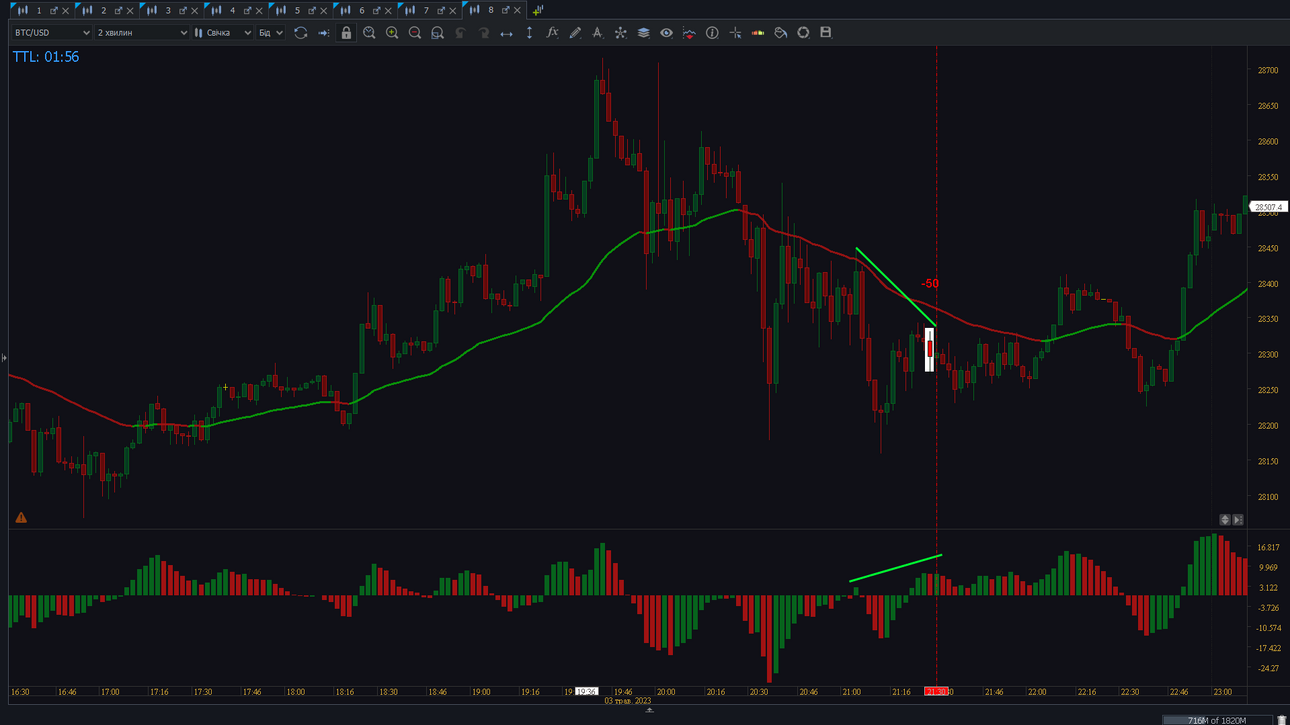The image size is (1290, 725).
Task: Click the date label 03 трав. 2023
Action: pyautogui.click(x=628, y=701)
